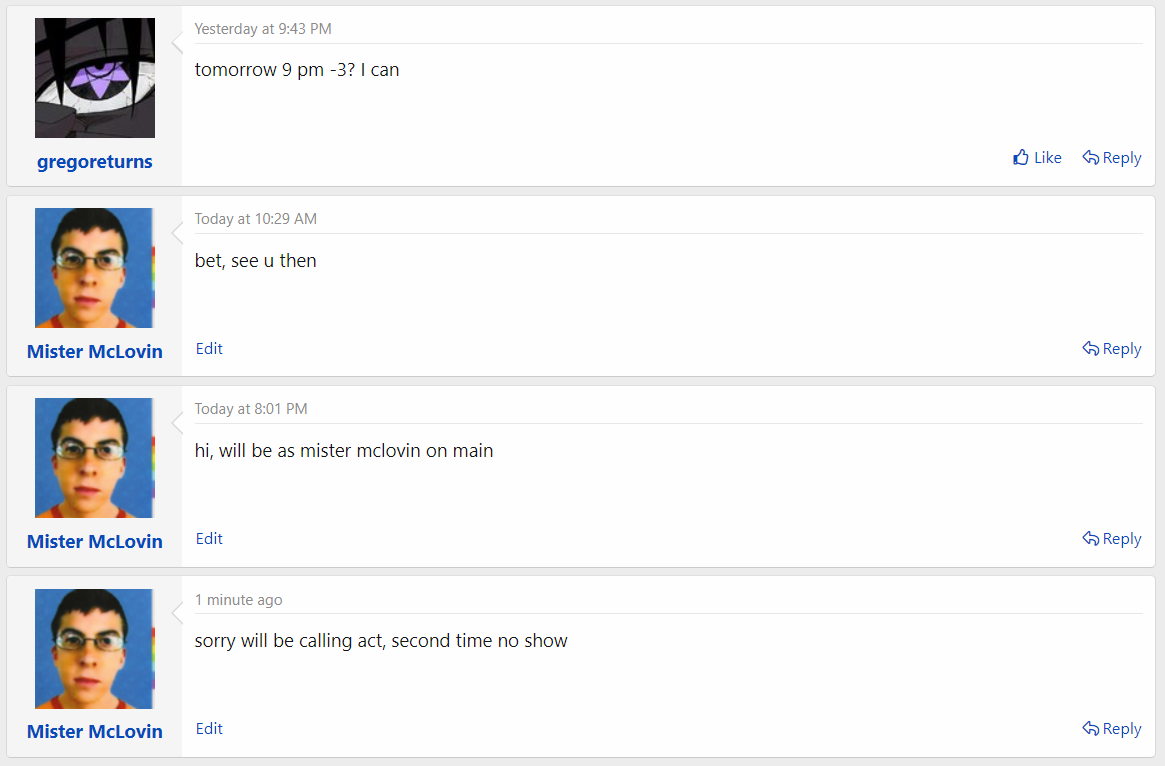Reply to the "will be as mister mclovin" post
1165x766 pixels.
[x=1112, y=539]
